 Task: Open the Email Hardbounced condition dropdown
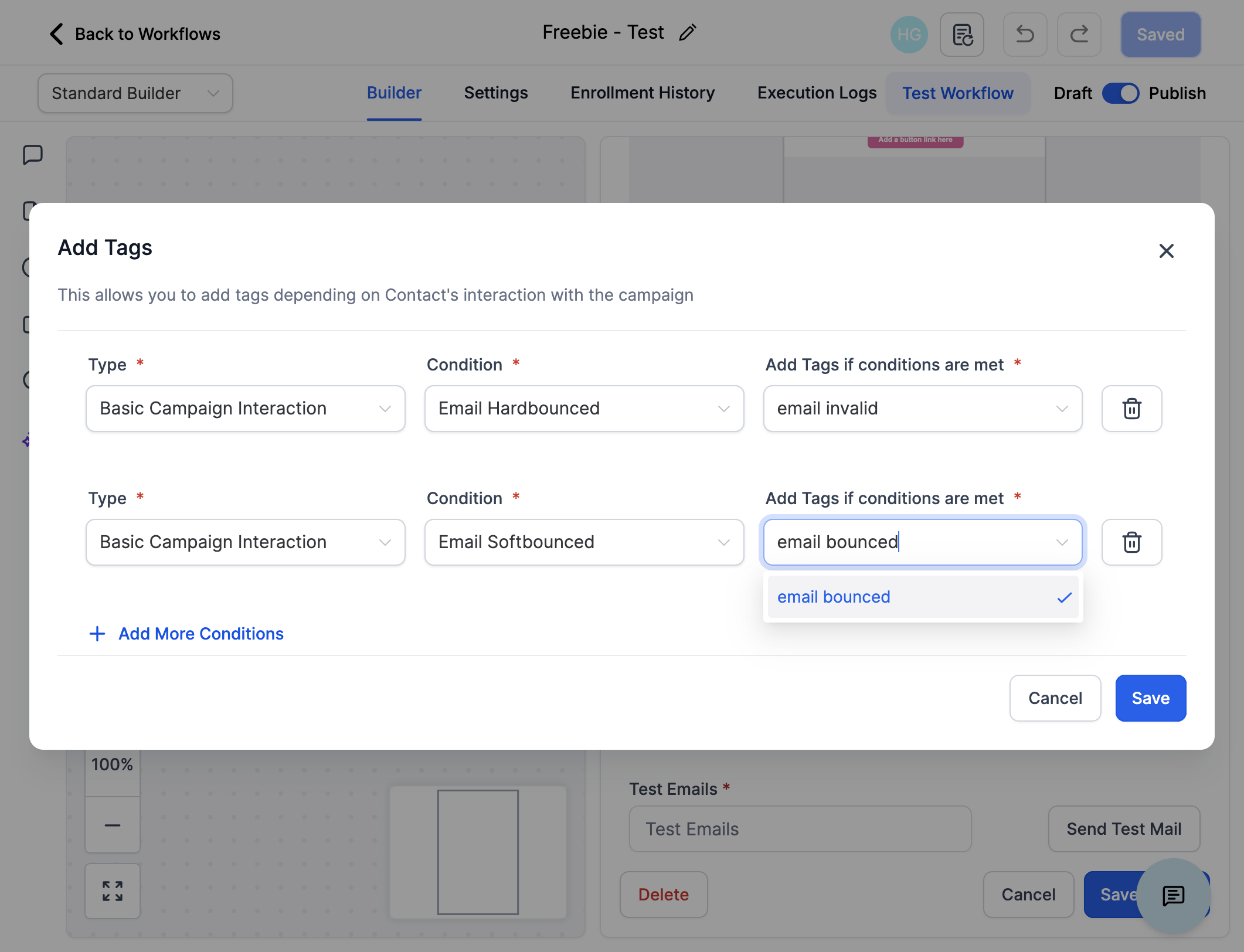point(584,409)
